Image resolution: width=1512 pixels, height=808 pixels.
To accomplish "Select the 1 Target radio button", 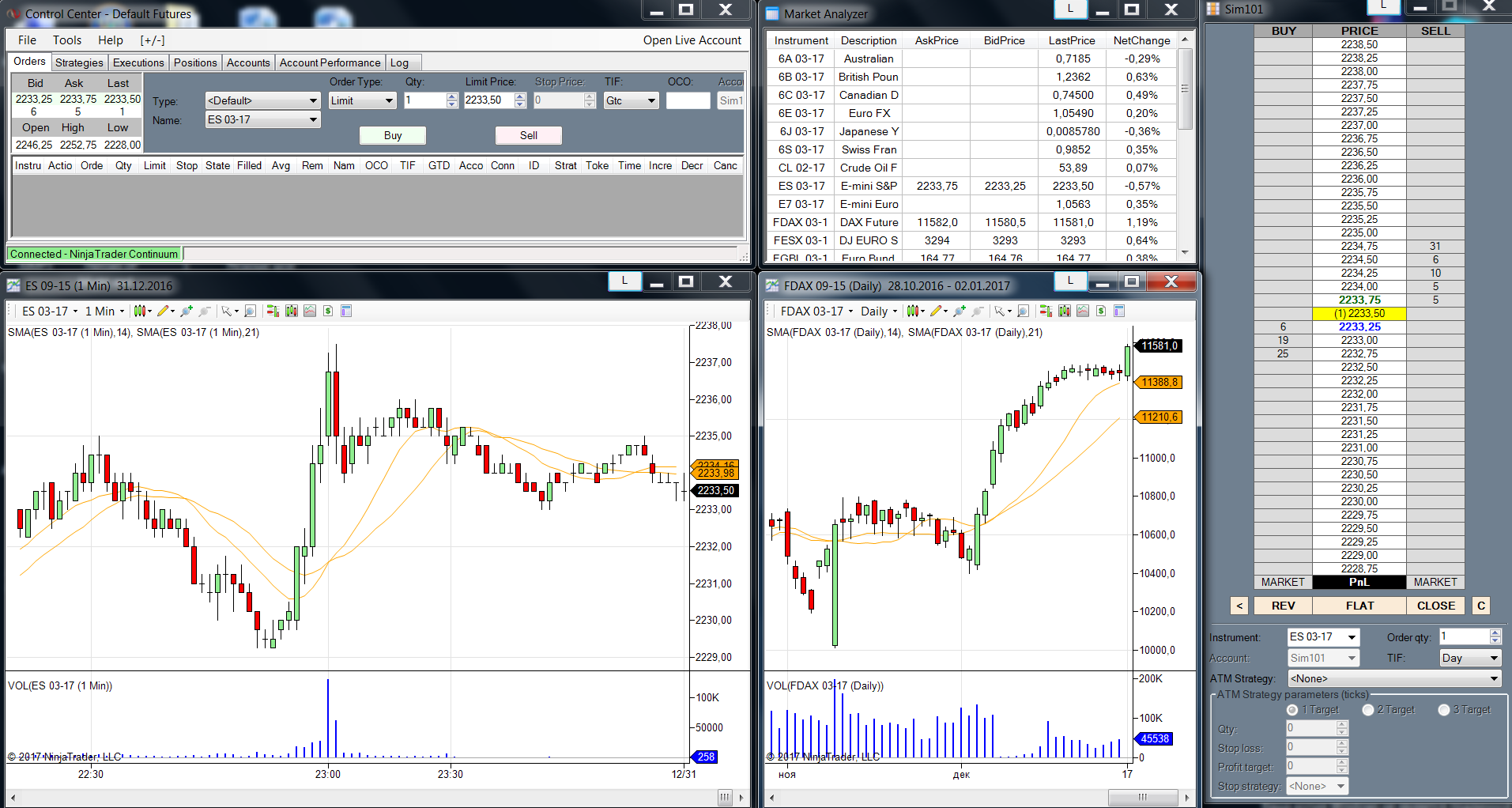I will (1292, 710).
